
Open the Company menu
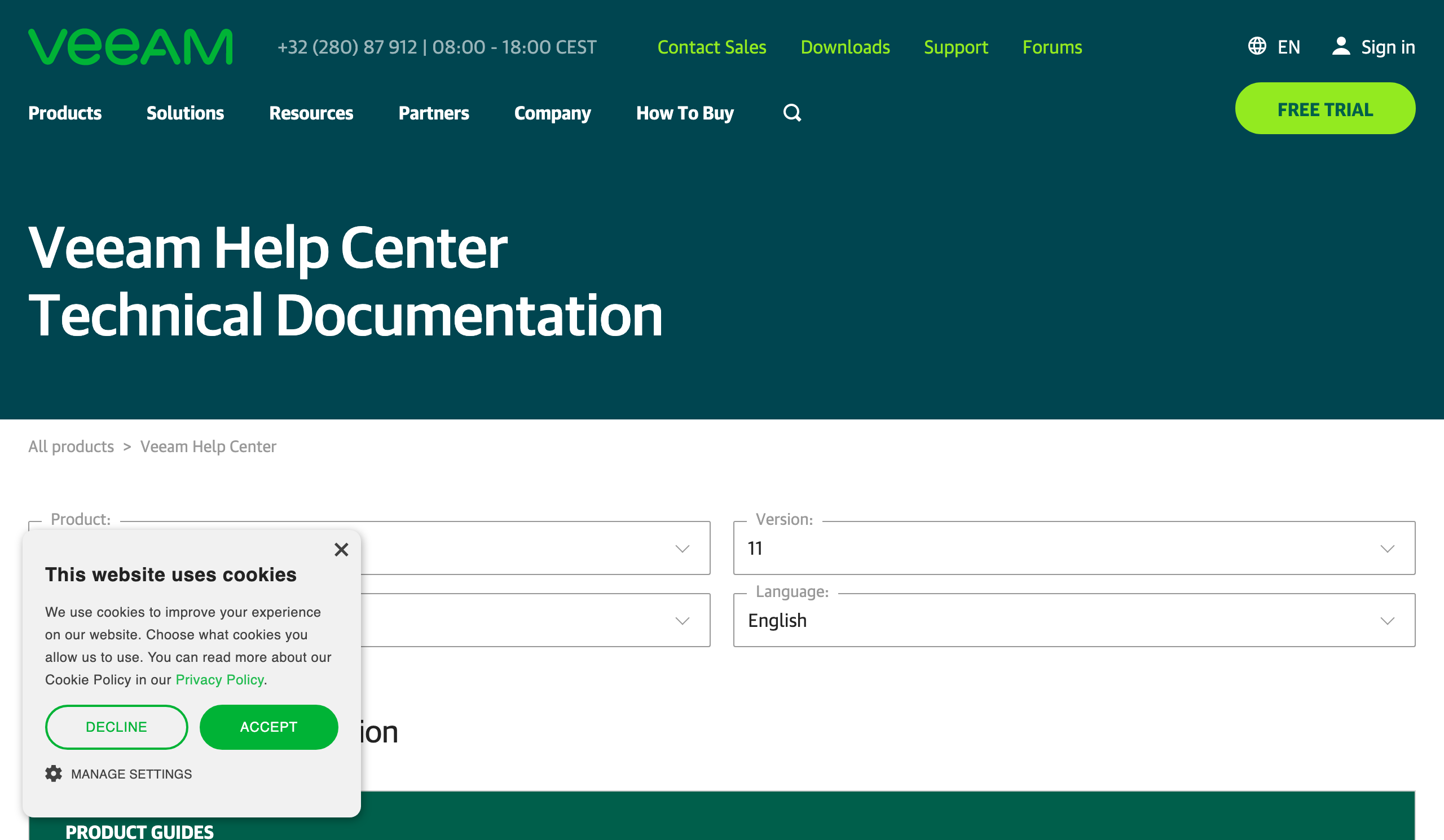click(x=552, y=113)
